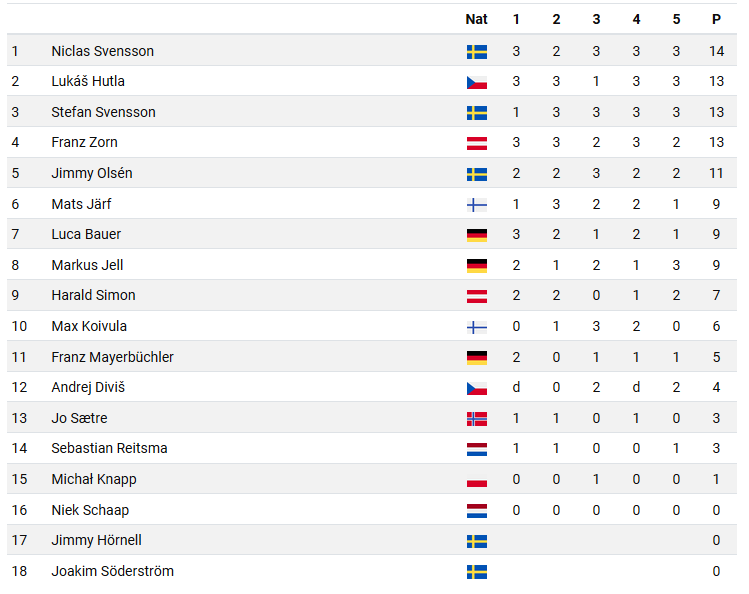Click the P points column header
Image resolution: width=749 pixels, height=594 pixels.
(716, 19)
